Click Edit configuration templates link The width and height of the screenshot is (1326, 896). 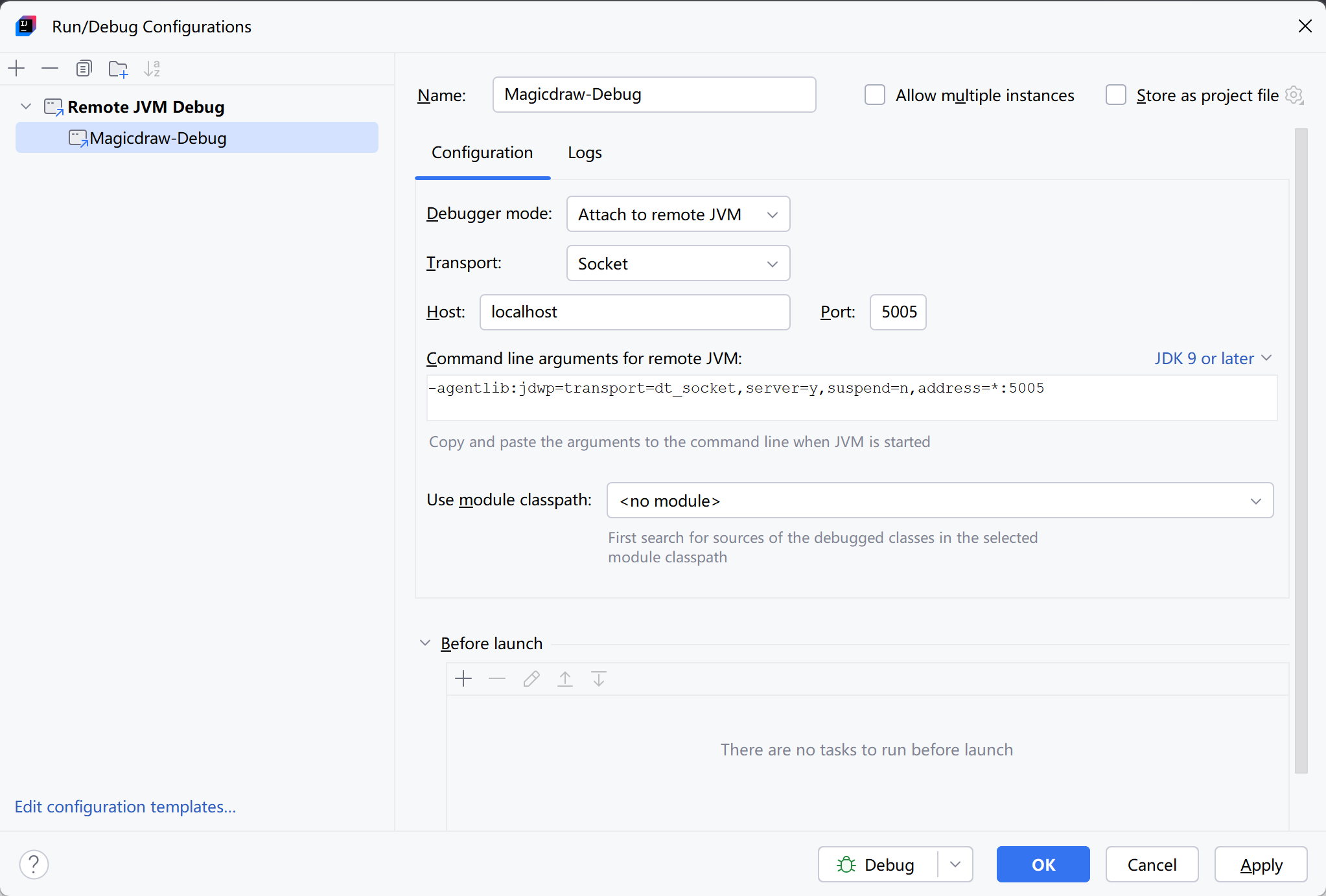coord(125,807)
